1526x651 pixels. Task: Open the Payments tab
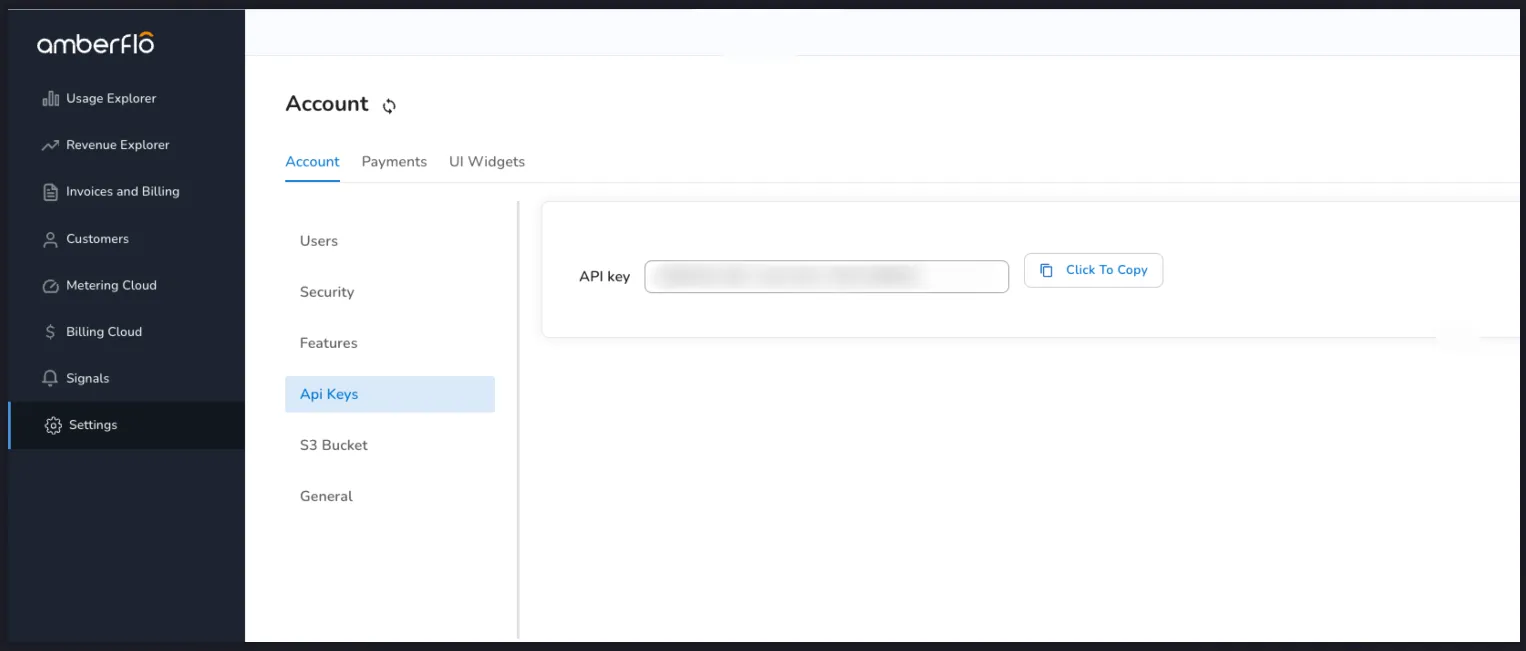point(394,162)
